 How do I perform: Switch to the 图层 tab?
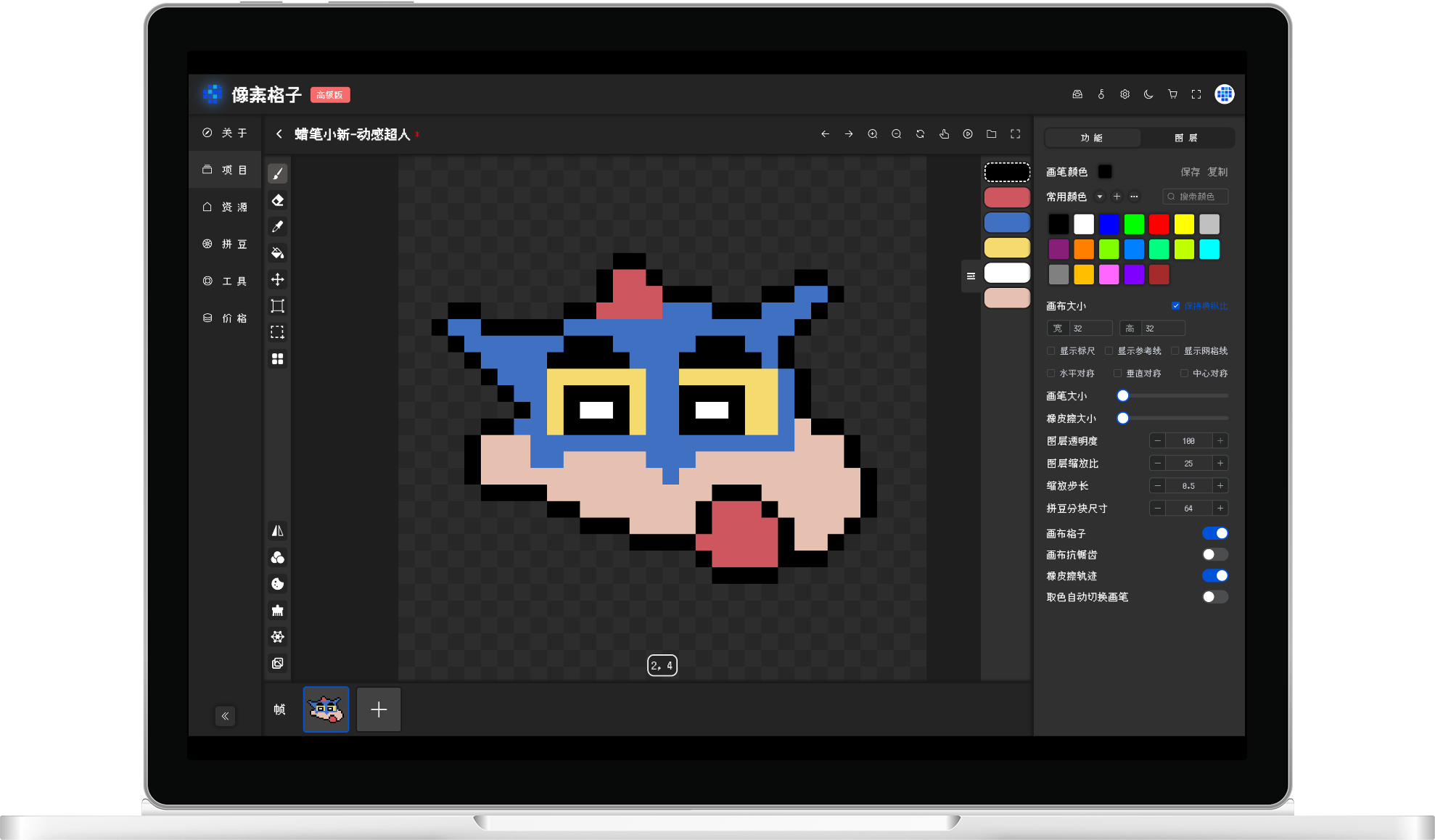coord(1186,138)
